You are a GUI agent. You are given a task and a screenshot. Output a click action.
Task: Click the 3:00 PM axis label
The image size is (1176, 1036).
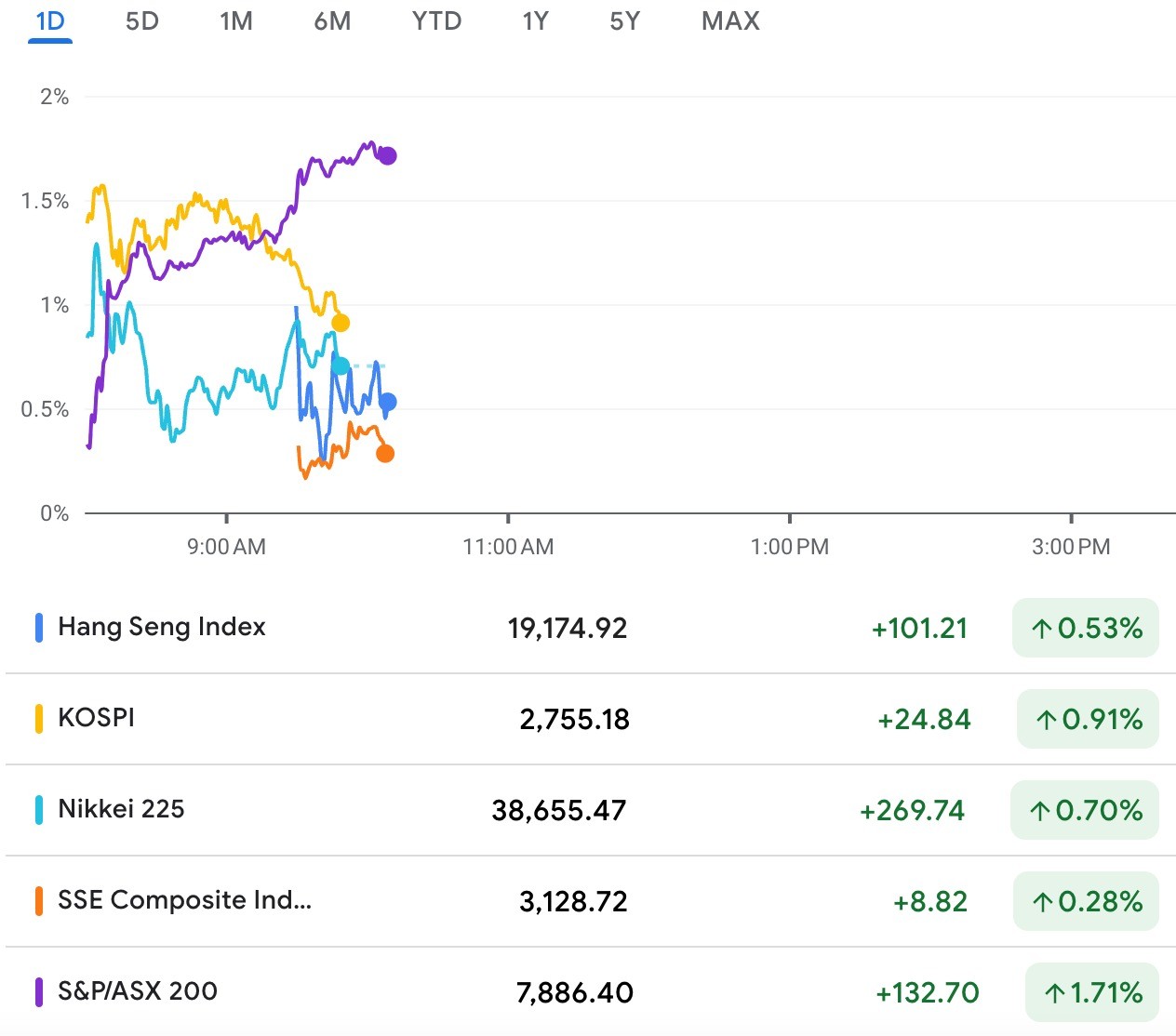[1071, 547]
